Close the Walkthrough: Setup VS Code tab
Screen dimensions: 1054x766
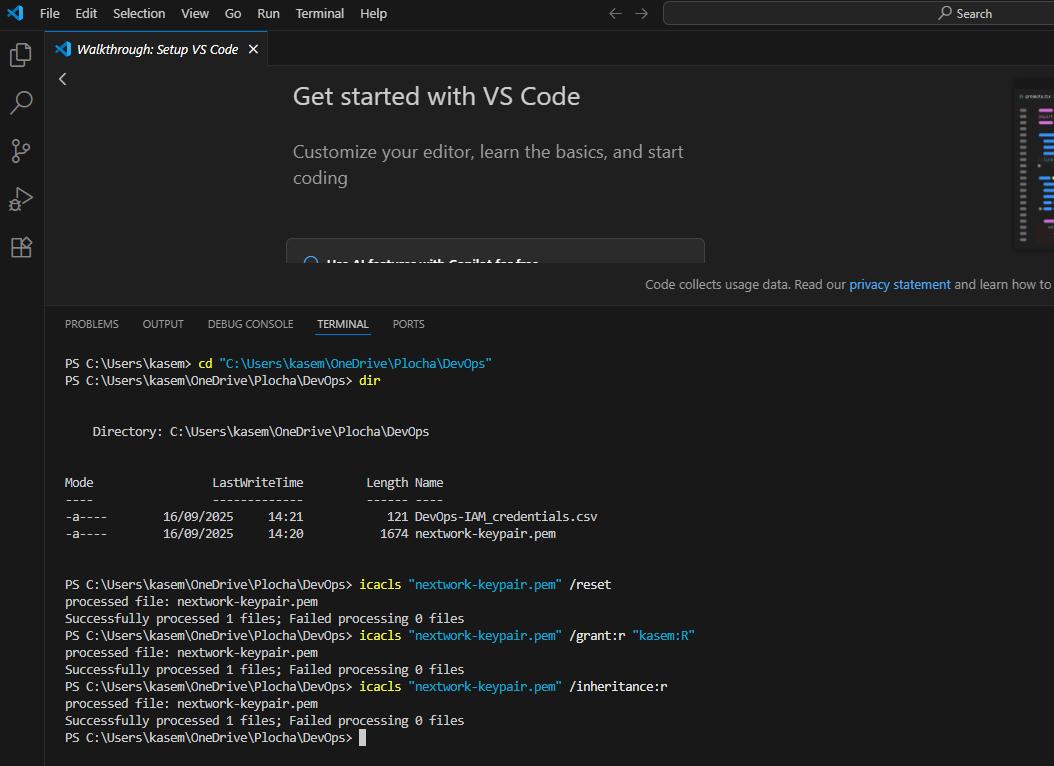tap(253, 49)
